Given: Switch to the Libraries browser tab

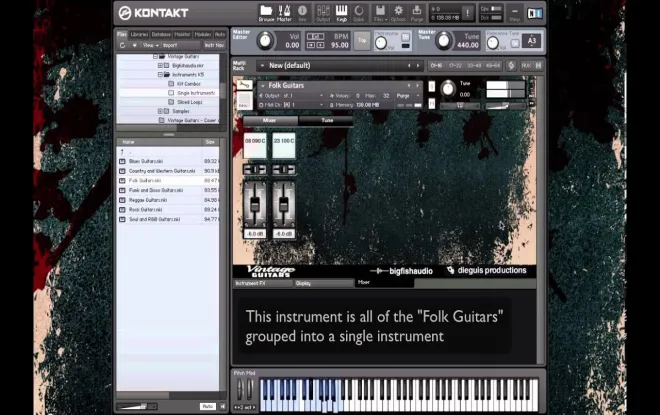Looking at the screenshot, I should click(x=139, y=34).
